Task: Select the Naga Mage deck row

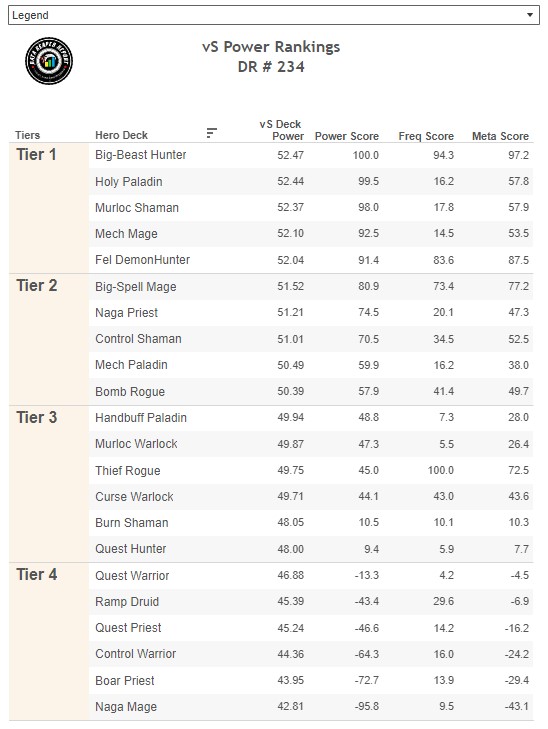Action: point(311,707)
